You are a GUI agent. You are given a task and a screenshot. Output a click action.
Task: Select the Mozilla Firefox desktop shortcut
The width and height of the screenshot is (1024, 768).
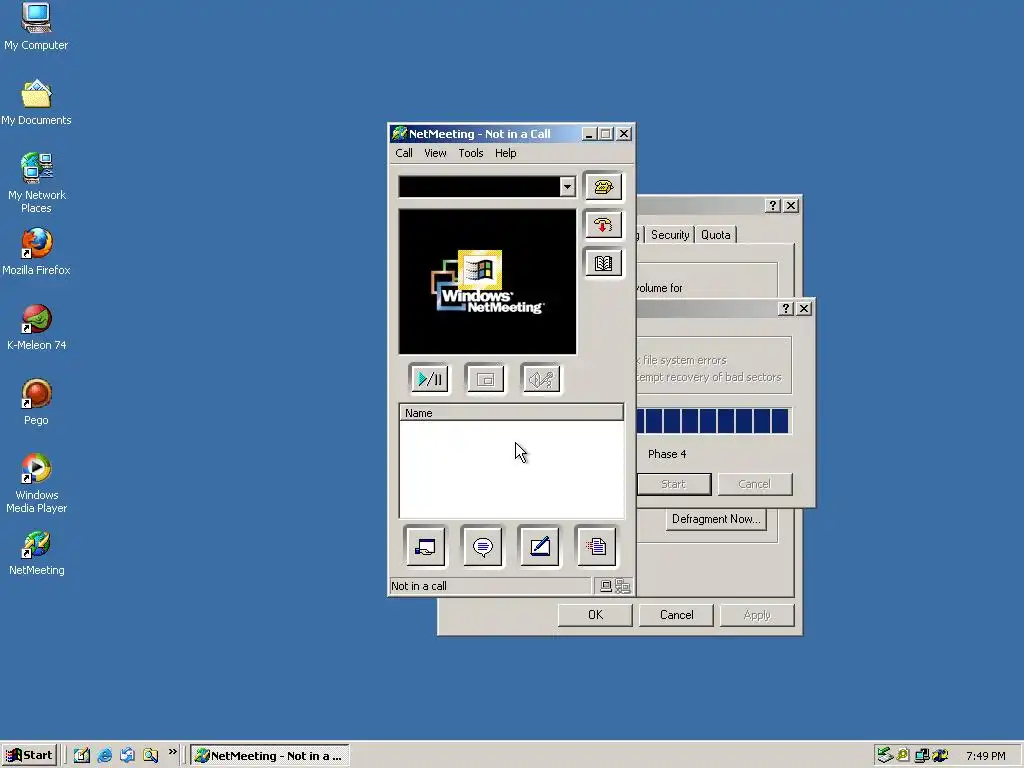36,252
